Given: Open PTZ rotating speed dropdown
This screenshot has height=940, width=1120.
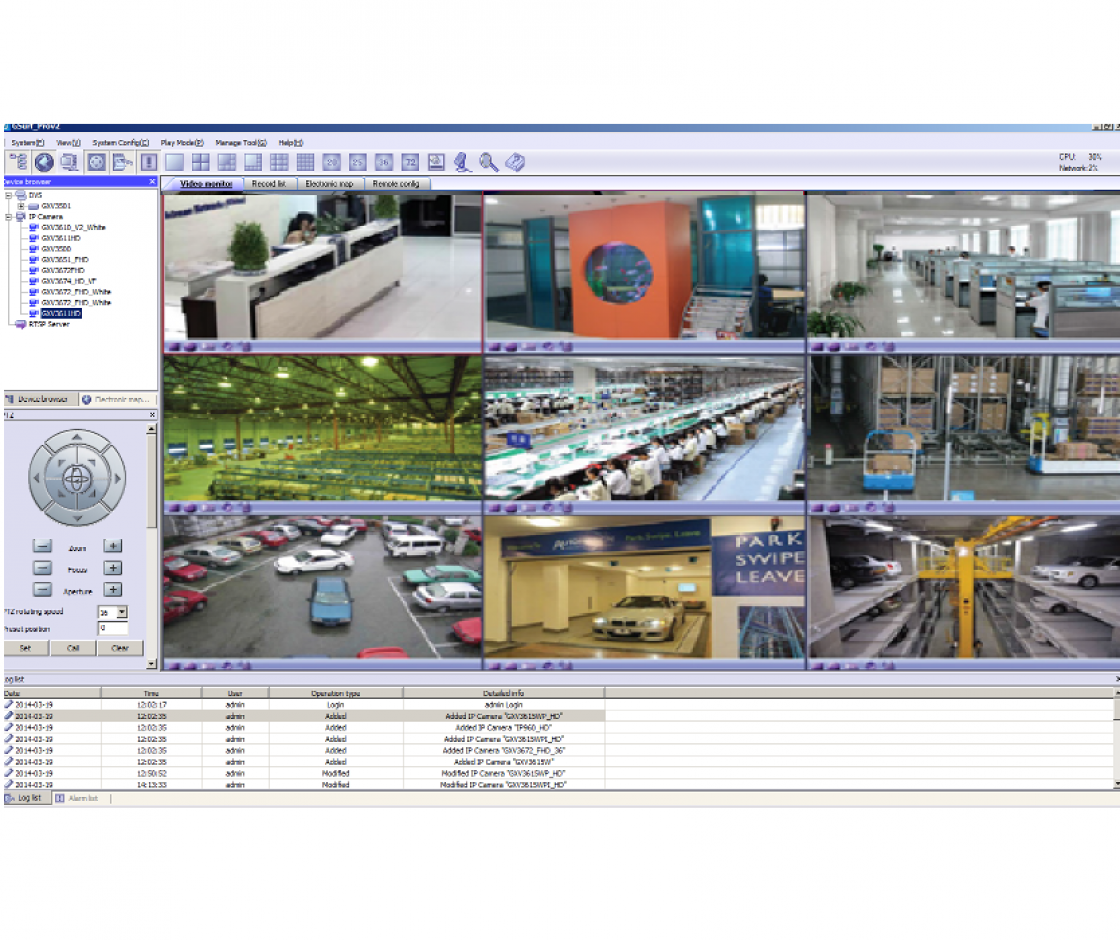Looking at the screenshot, I should pos(122,612).
